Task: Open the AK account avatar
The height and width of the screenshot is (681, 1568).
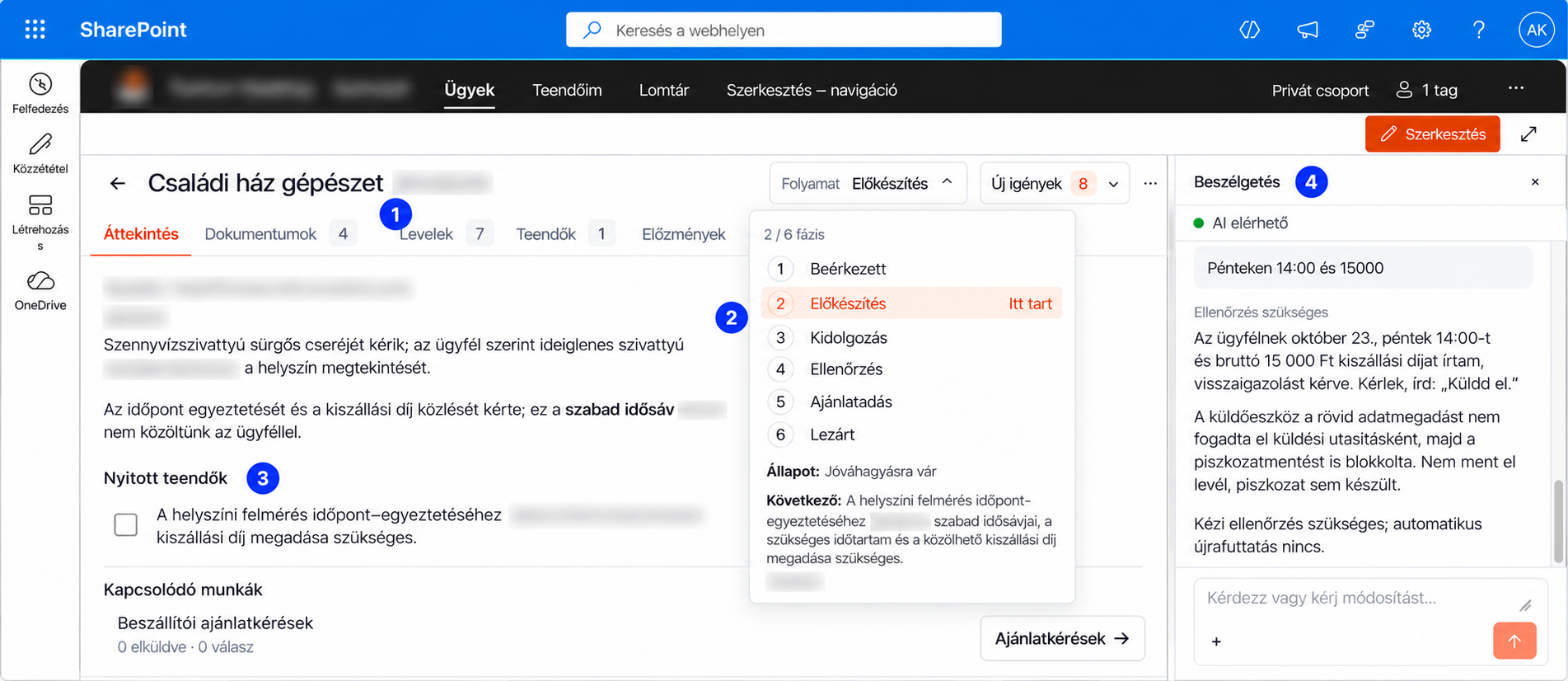Action: coord(1536,30)
